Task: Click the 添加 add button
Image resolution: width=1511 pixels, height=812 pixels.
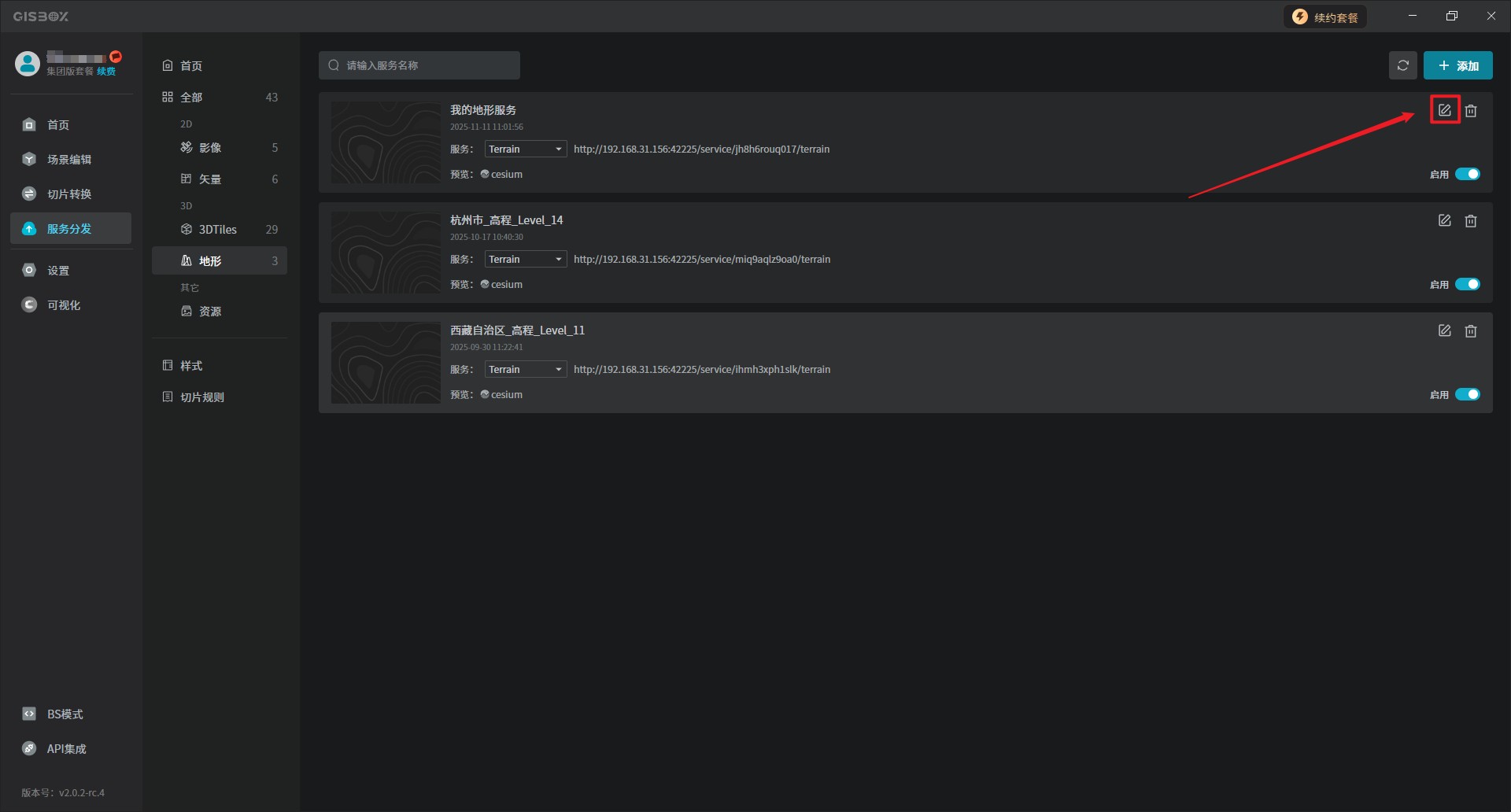Action: click(x=1457, y=66)
